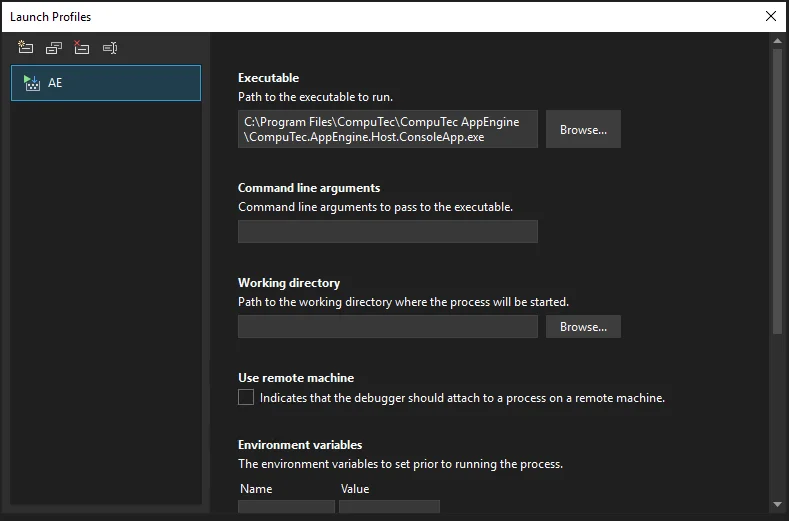
Task: Rename the selected launch profile
Action: pyautogui.click(x=110, y=48)
